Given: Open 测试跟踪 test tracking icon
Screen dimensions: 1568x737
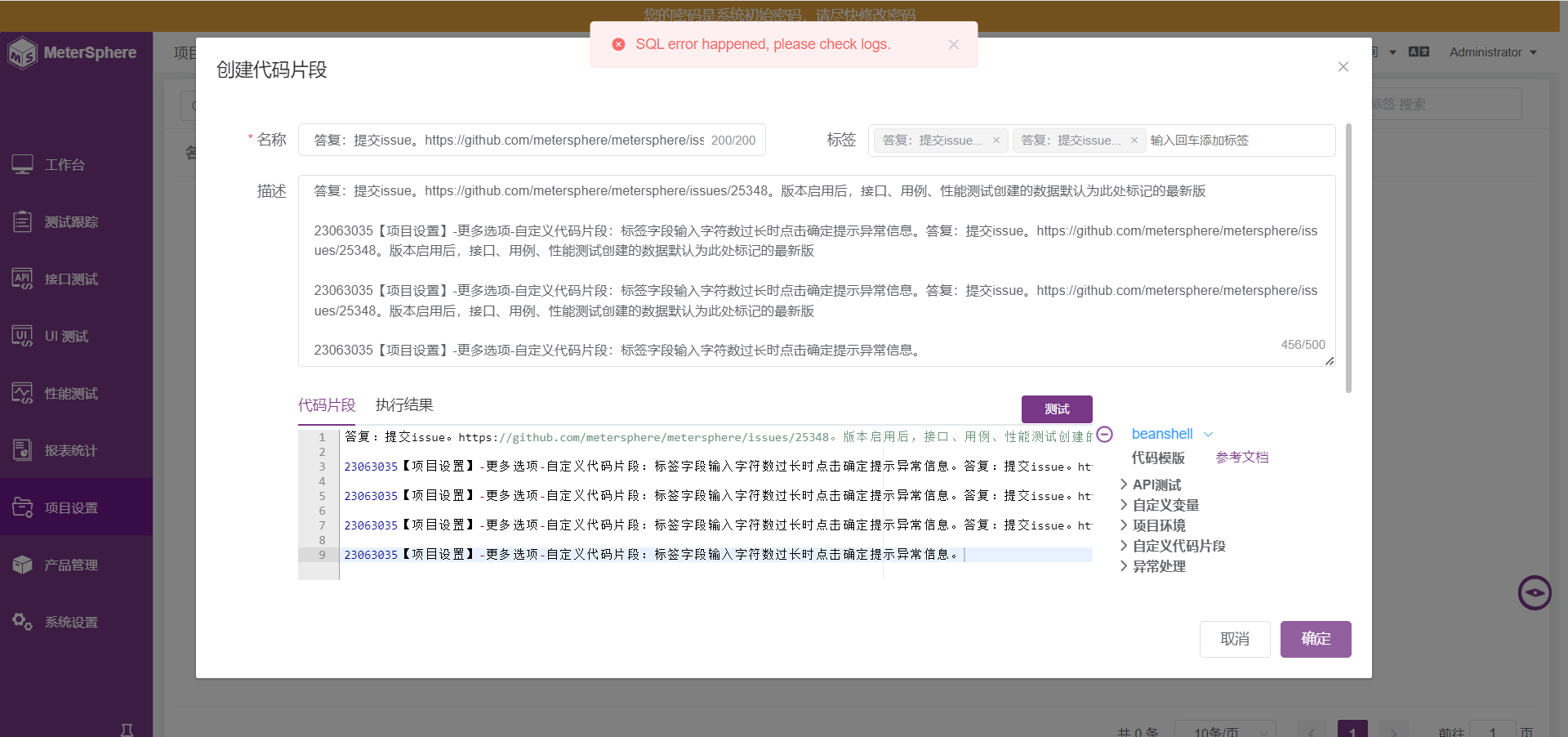Looking at the screenshot, I should [22, 221].
